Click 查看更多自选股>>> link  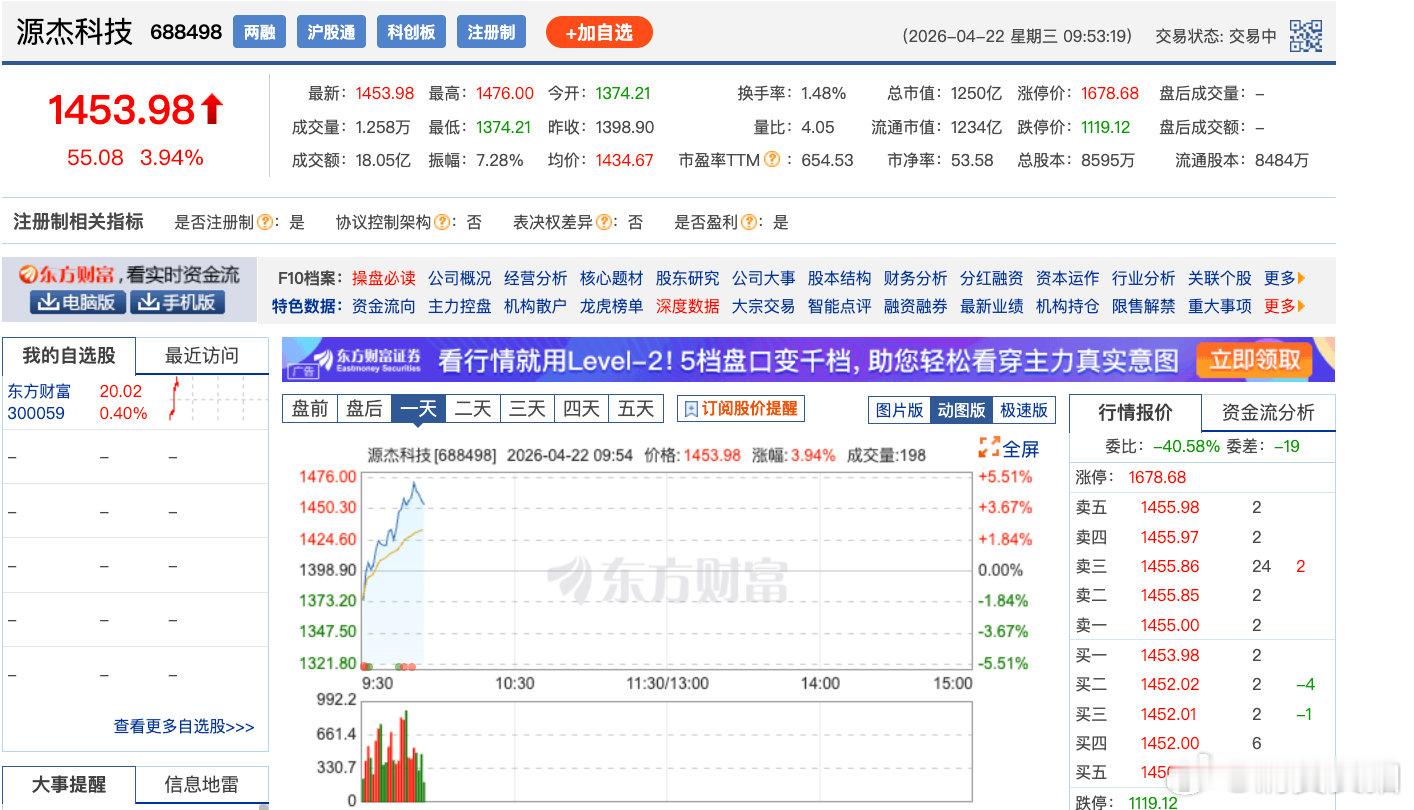[184, 727]
